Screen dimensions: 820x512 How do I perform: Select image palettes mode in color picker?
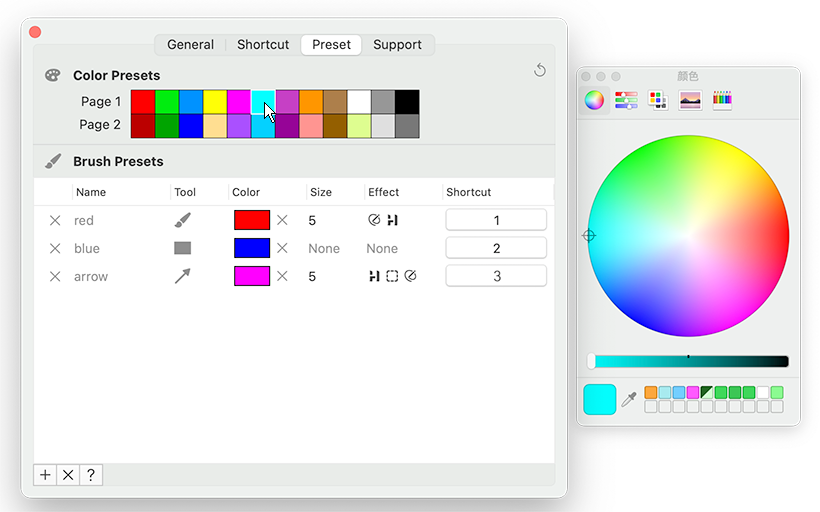click(690, 100)
